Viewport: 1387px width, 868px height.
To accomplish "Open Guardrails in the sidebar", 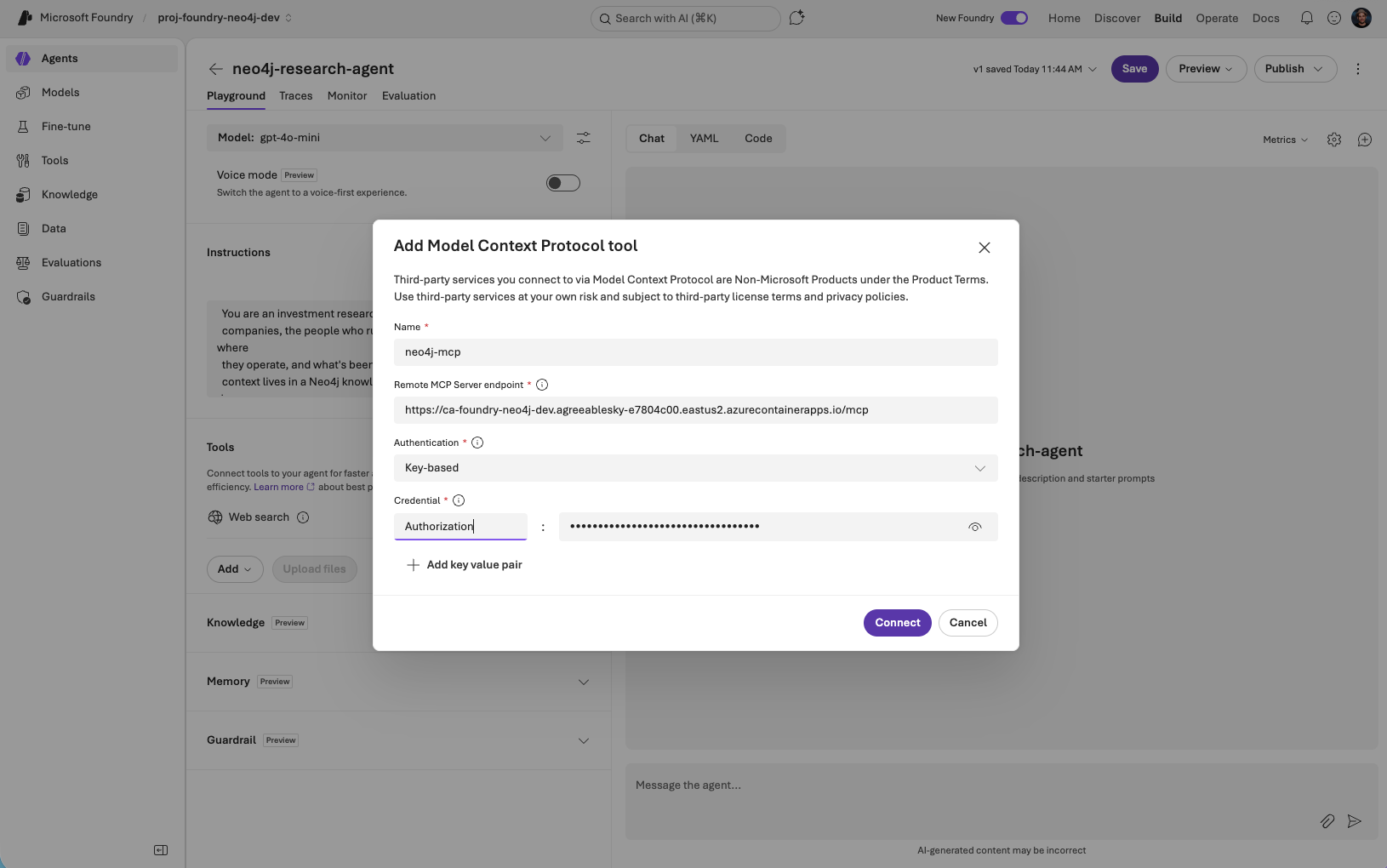I will pos(92,296).
